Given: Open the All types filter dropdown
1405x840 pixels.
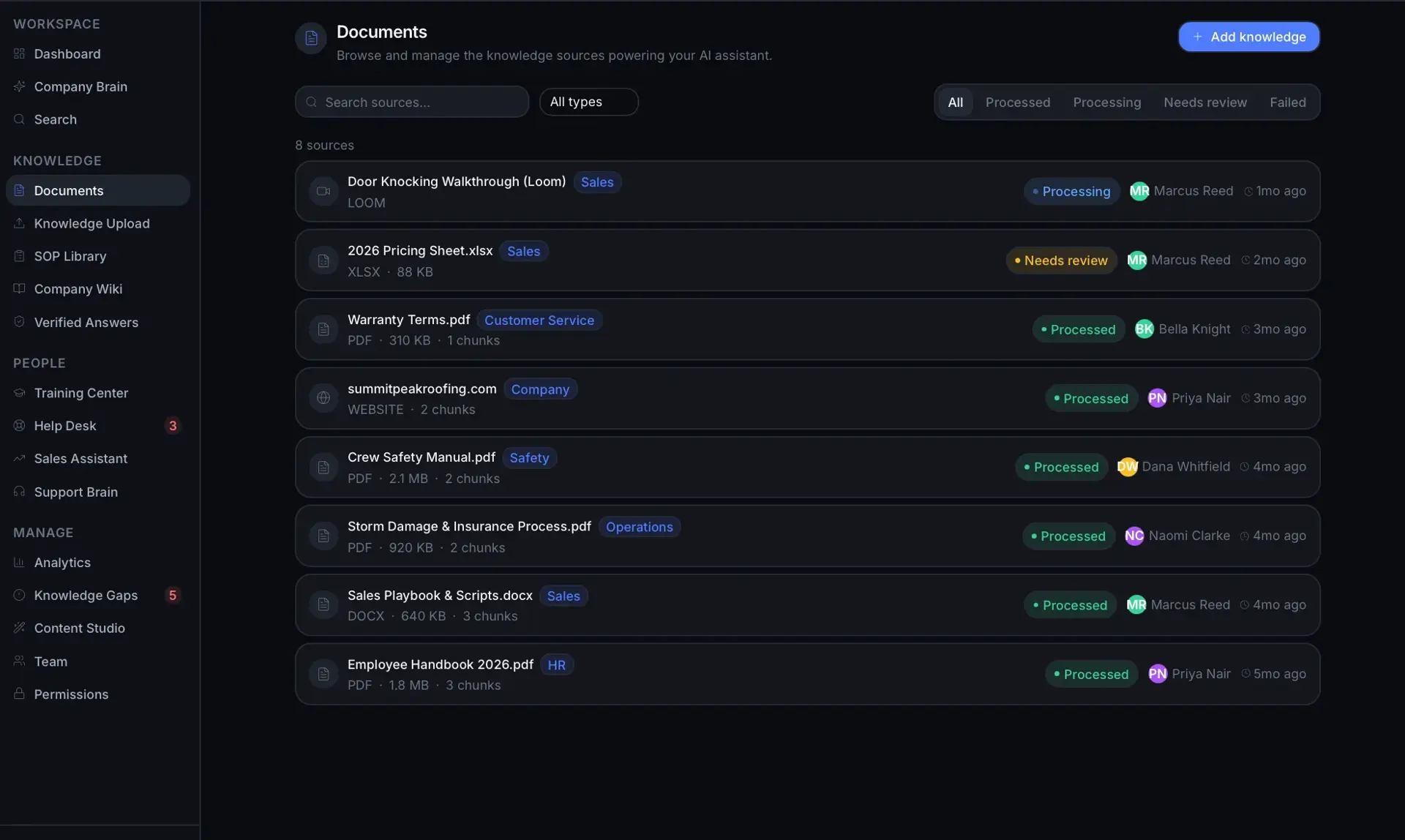Looking at the screenshot, I should click(588, 102).
